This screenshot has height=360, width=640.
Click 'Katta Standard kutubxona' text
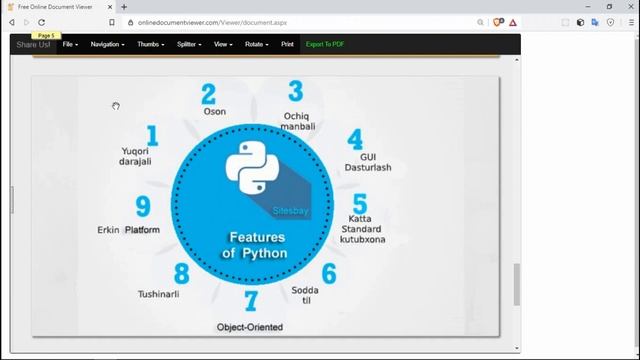362,229
